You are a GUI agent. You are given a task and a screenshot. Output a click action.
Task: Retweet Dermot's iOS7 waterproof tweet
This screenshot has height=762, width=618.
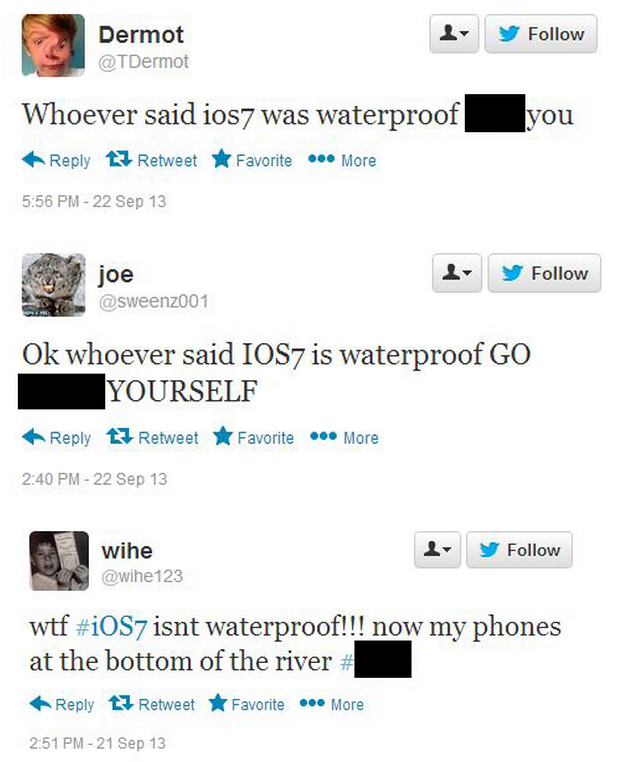click(152, 160)
